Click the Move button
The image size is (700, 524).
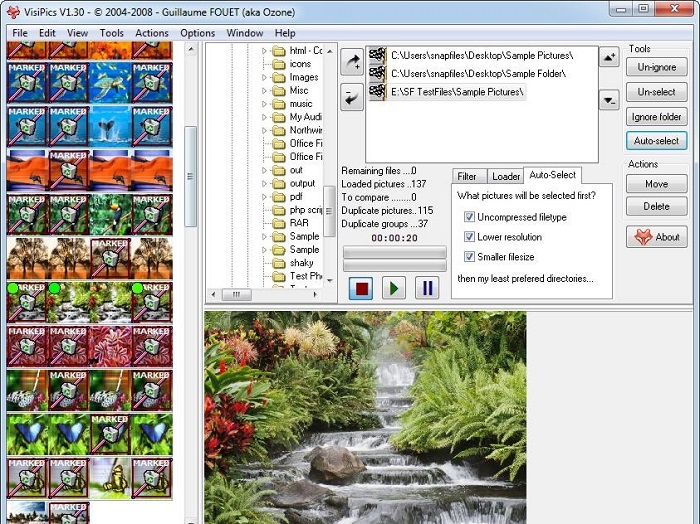[x=657, y=184]
